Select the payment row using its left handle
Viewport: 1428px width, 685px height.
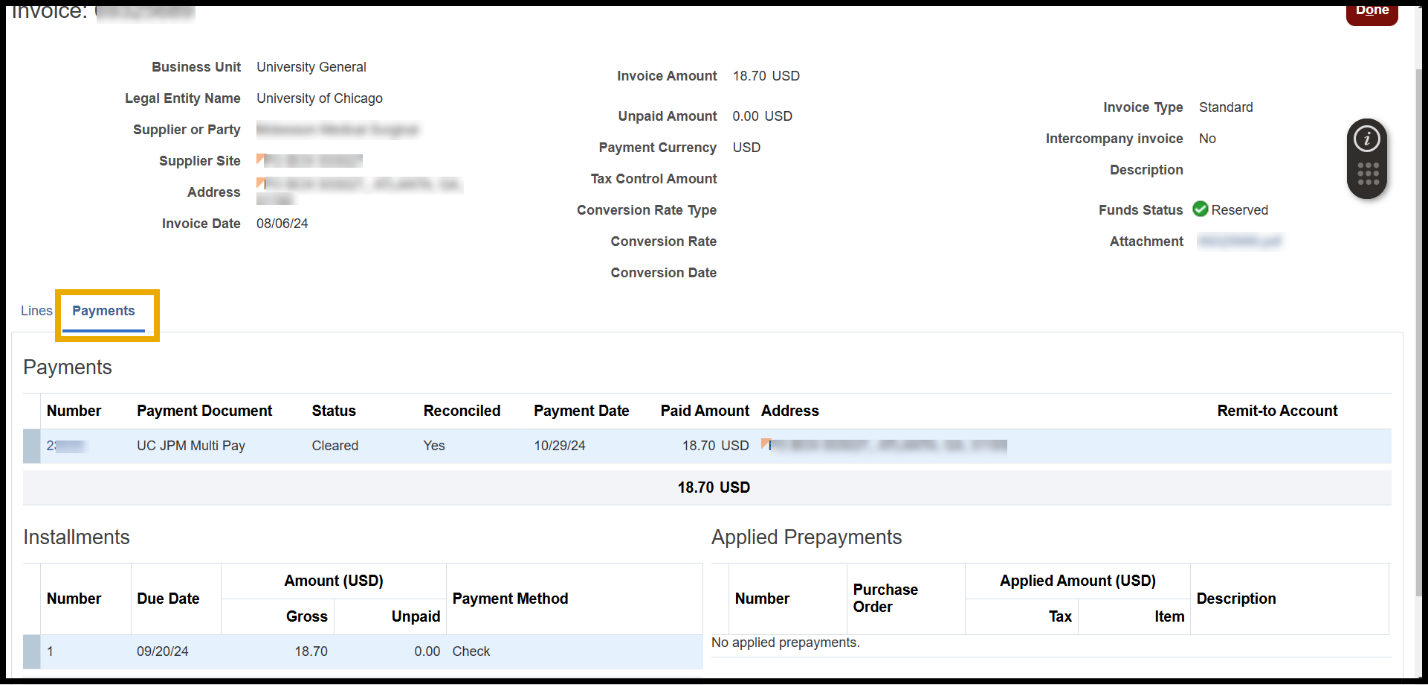click(31, 446)
